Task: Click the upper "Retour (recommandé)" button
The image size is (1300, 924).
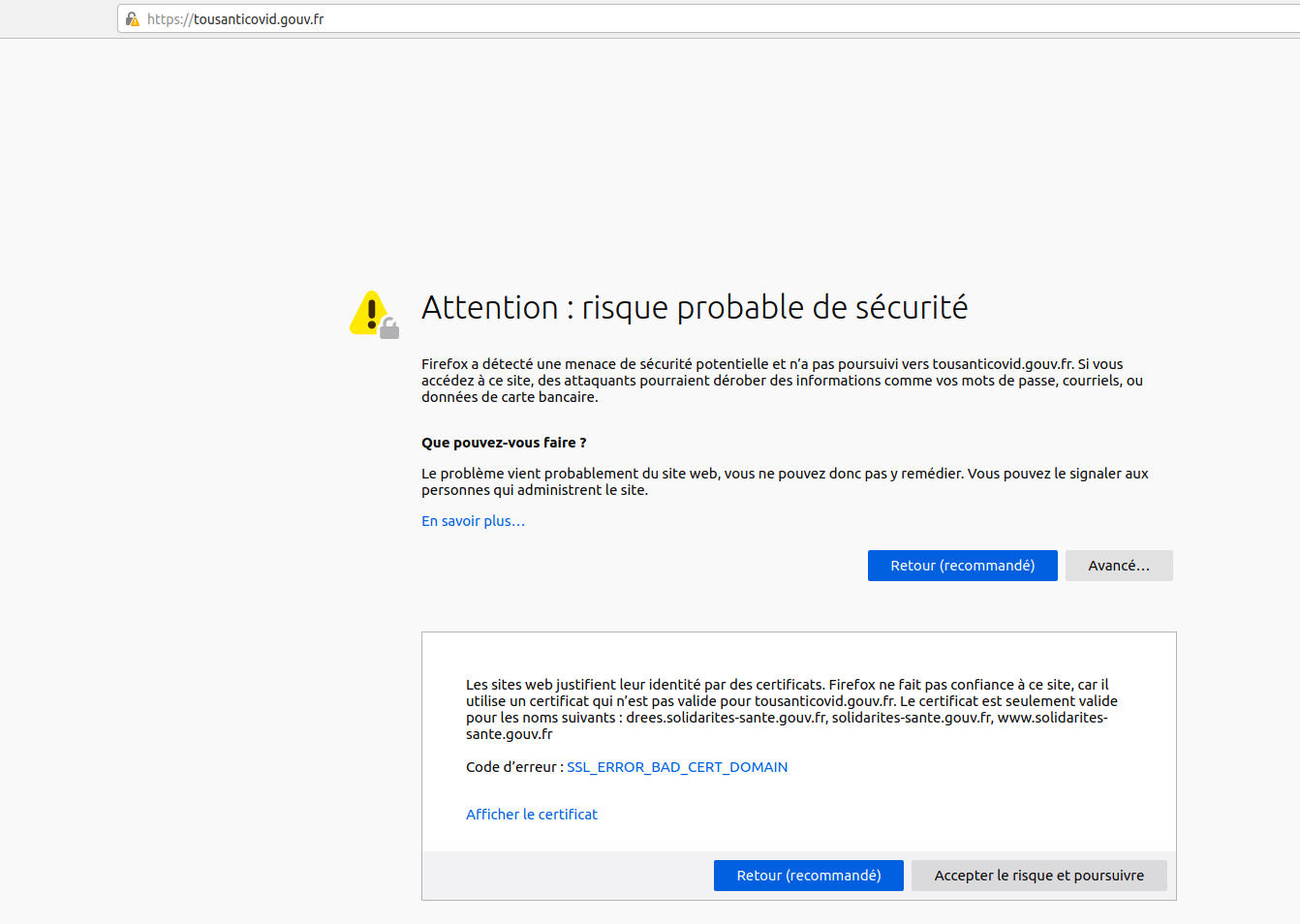Action: click(962, 566)
